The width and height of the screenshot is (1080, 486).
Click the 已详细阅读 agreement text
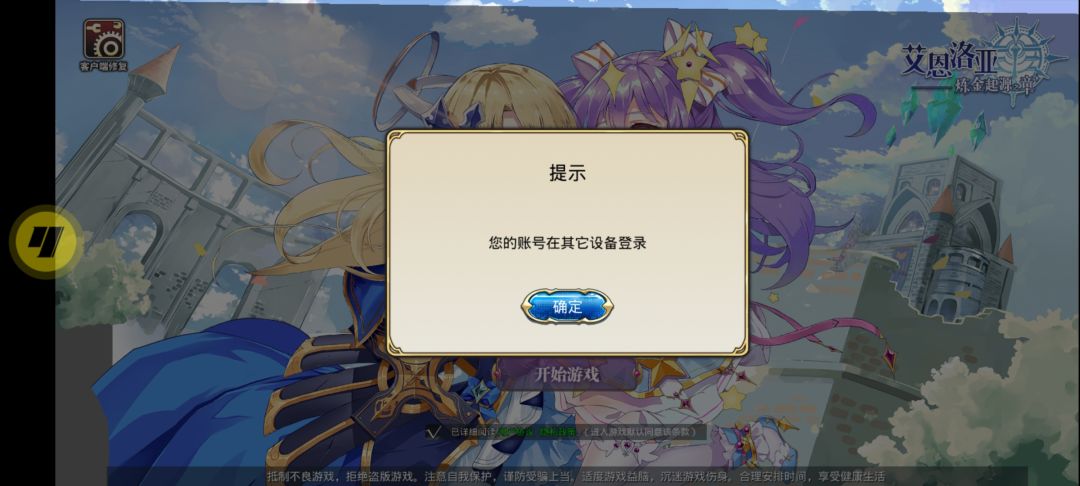(473, 432)
